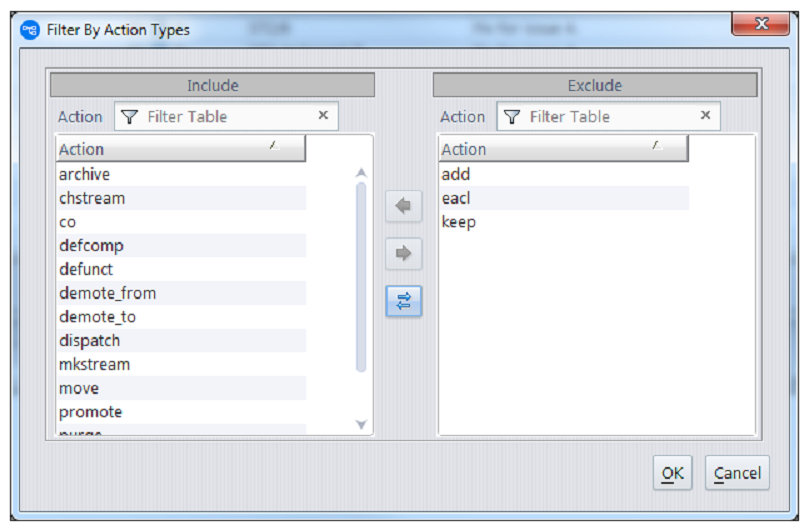Select demote_from in the Include list

107,293
